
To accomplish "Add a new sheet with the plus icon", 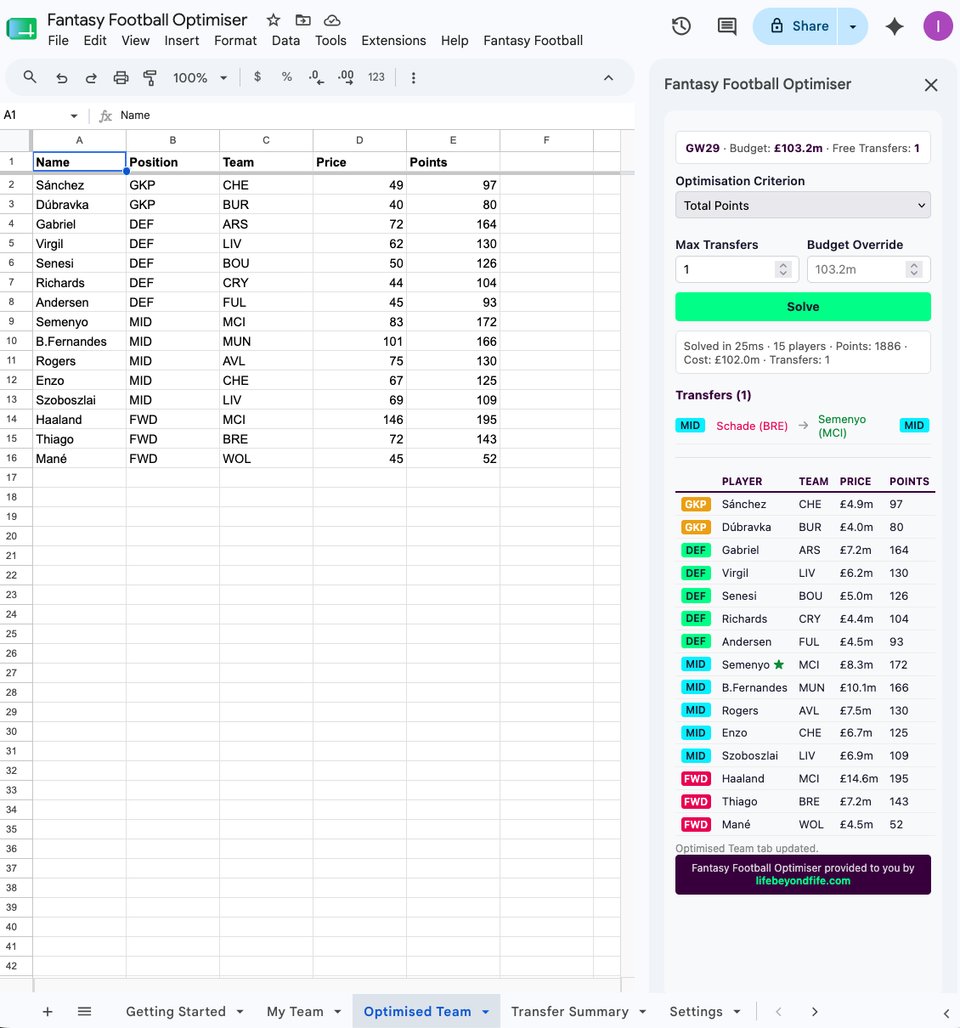I will click(x=47, y=1012).
